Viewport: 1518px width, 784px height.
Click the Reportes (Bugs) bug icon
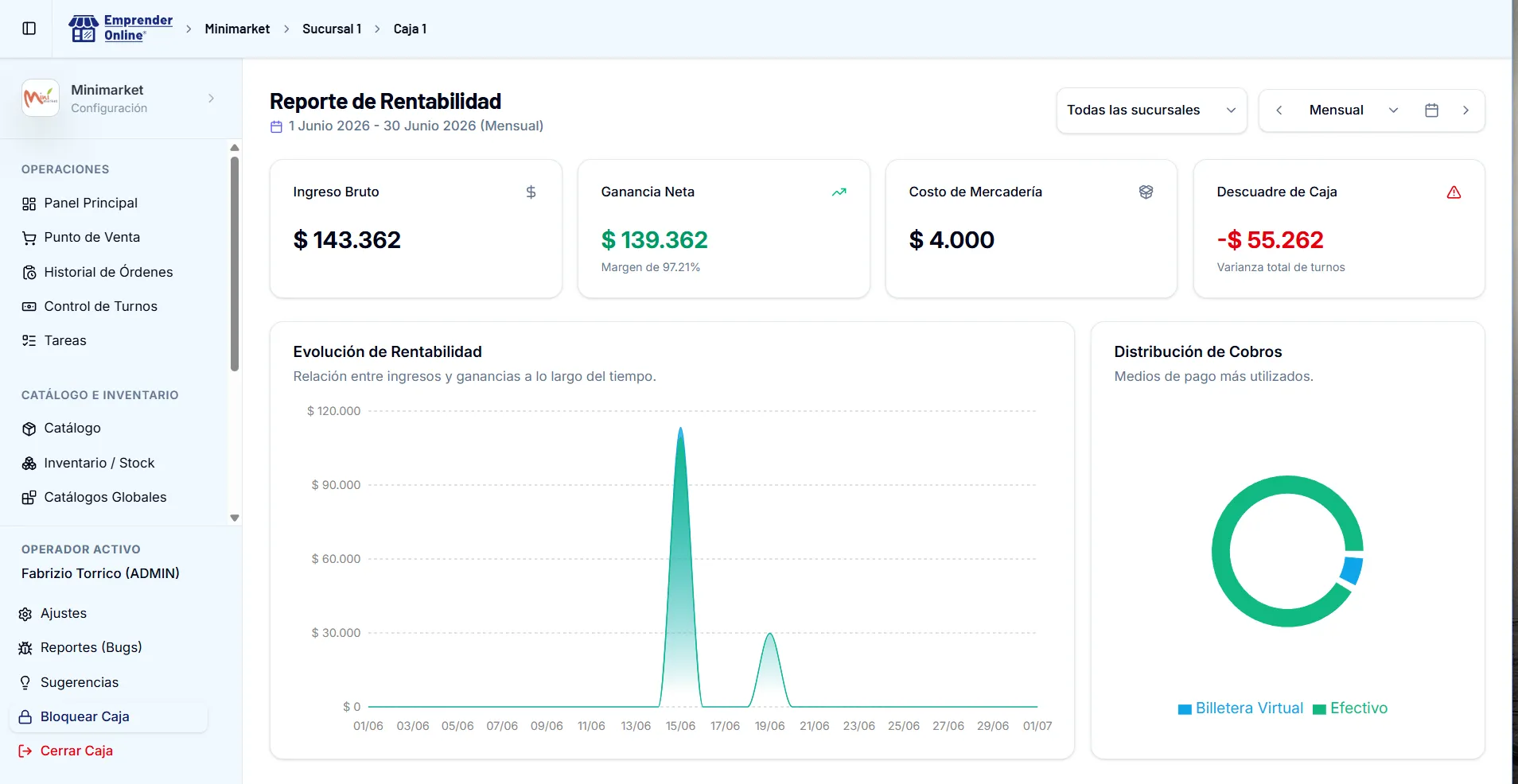(25, 648)
